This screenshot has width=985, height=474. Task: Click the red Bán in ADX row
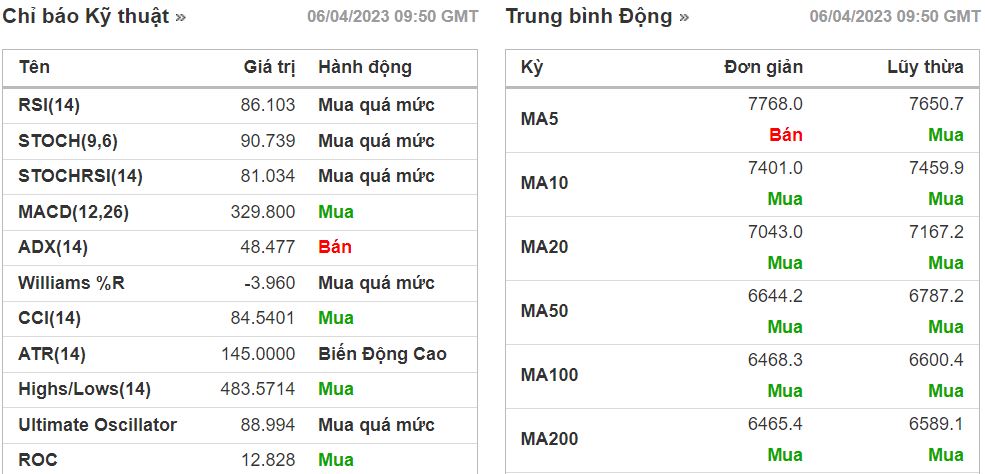pos(335,247)
